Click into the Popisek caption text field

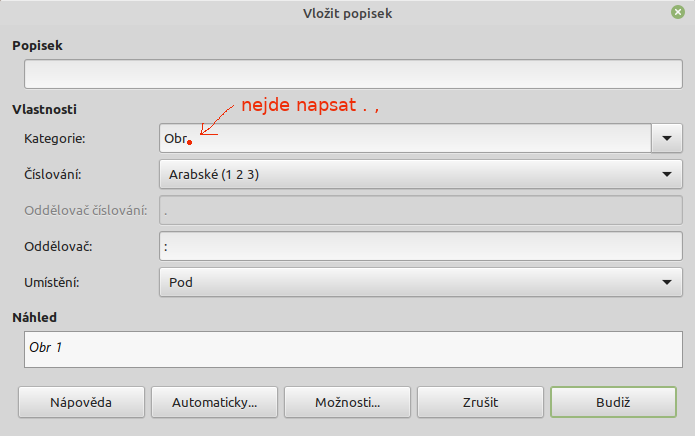point(353,74)
